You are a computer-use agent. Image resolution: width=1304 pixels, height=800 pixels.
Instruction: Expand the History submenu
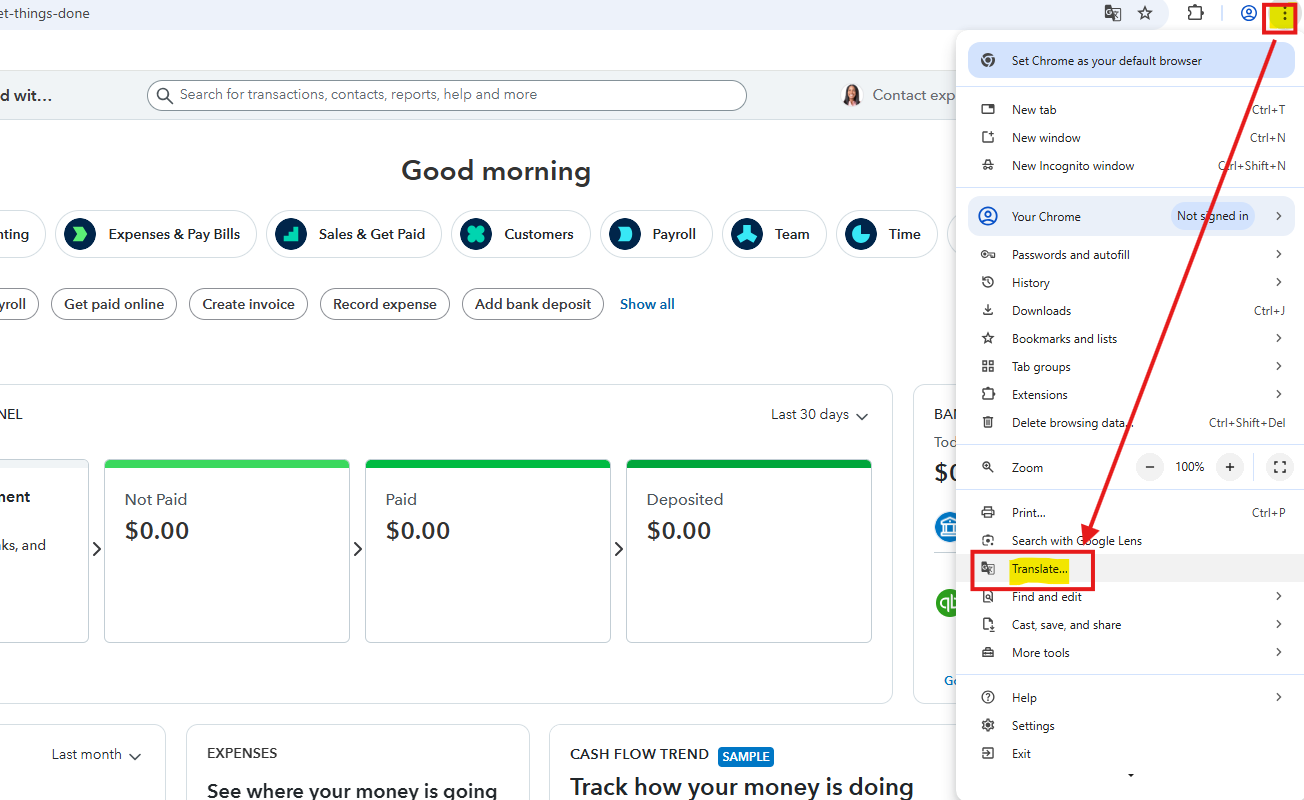tap(1131, 283)
